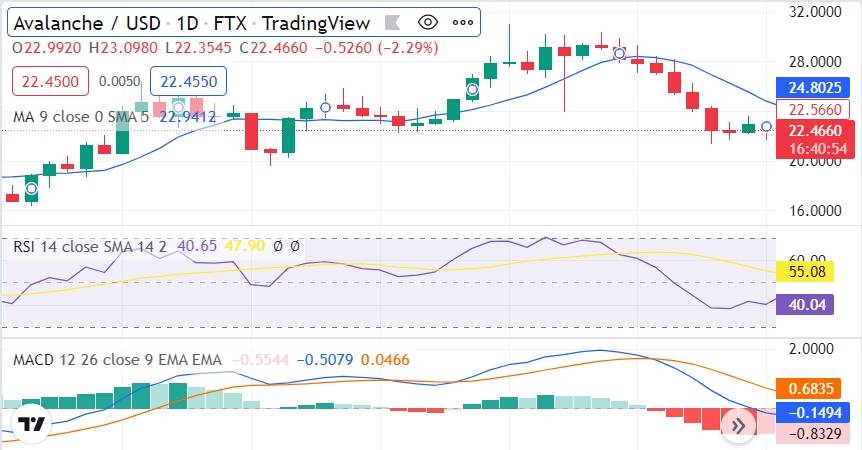The width and height of the screenshot is (862, 450).
Task: Click the blue -0.1494 MACD label
Action: point(814,413)
